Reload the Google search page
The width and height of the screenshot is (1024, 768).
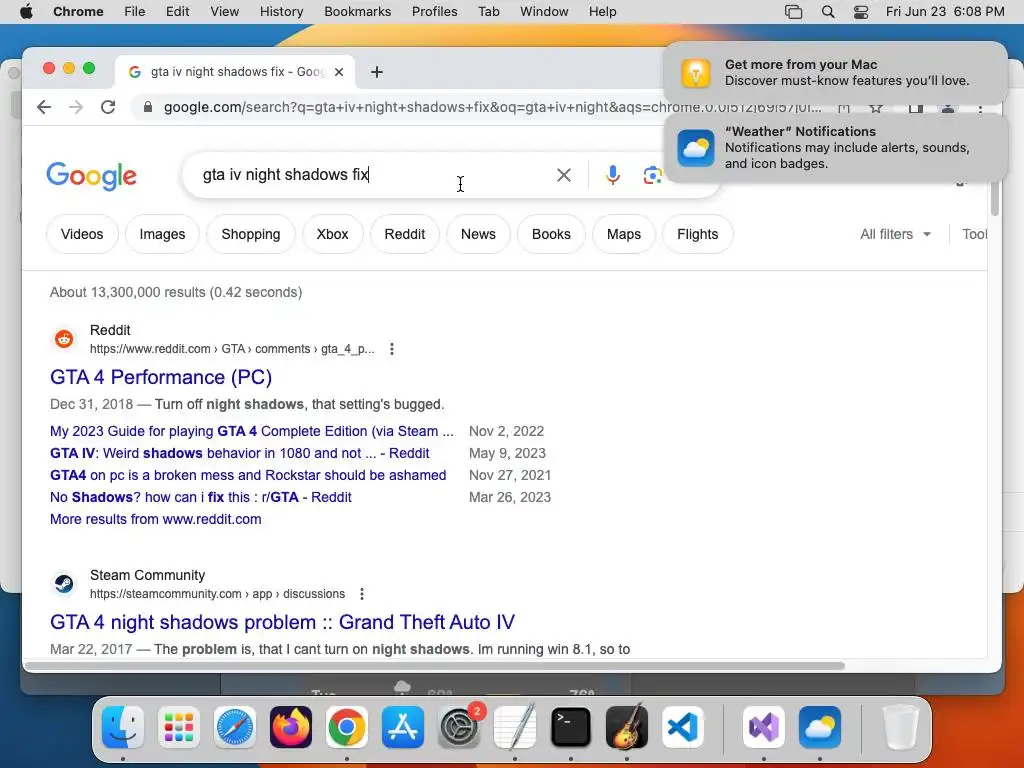pos(108,107)
